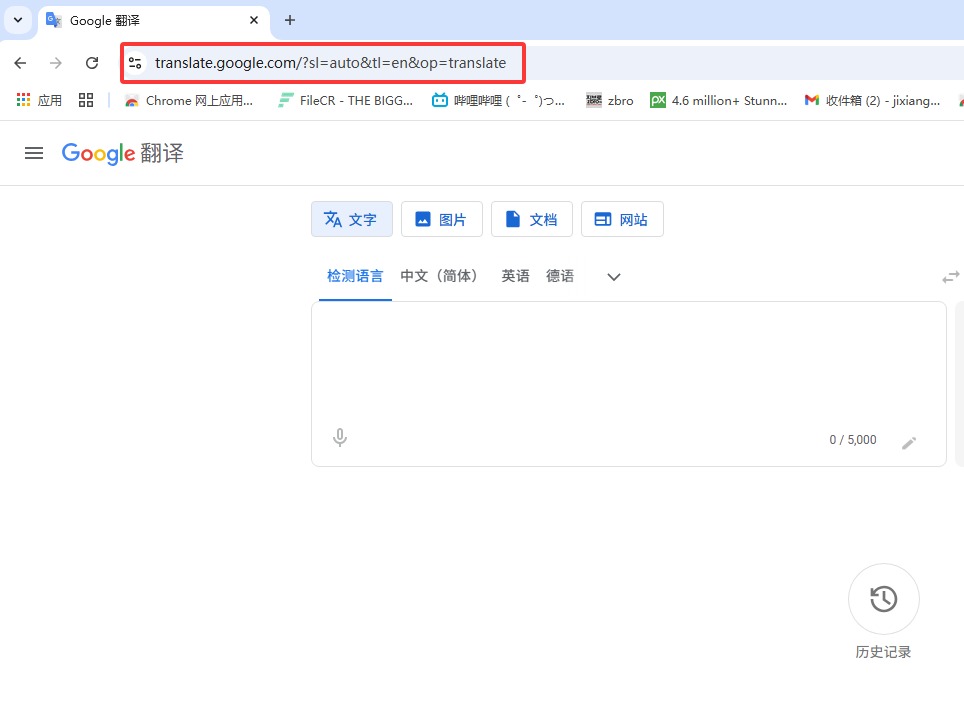Switch to 网站 website translation
This screenshot has width=964, height=715.
click(x=622, y=219)
